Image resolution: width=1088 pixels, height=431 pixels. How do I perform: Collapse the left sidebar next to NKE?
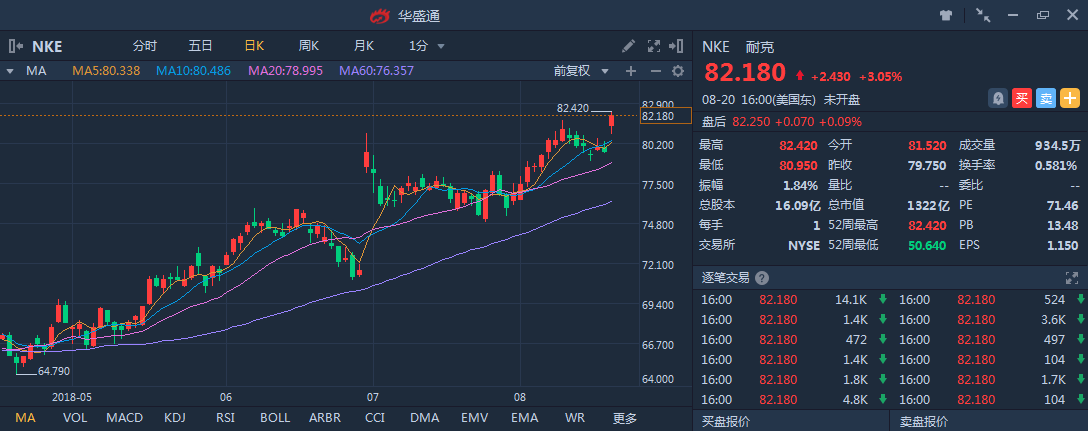click(15, 47)
